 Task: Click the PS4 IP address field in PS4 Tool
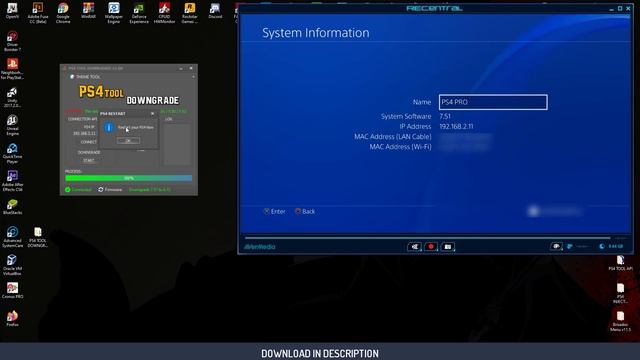click(x=84, y=133)
